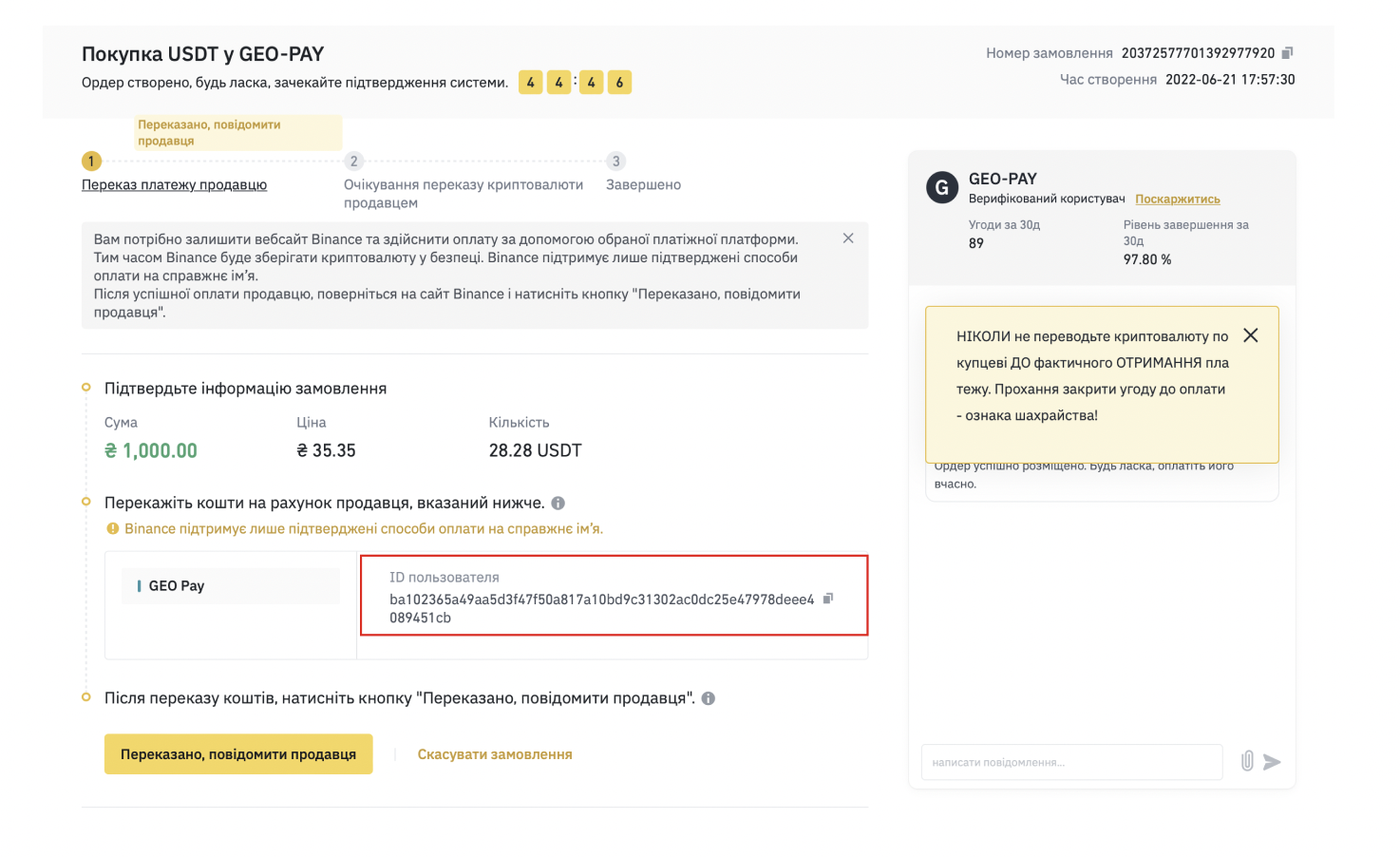Click info icon beside notify seller instruction
The width and height of the screenshot is (1400, 857).
click(709, 698)
